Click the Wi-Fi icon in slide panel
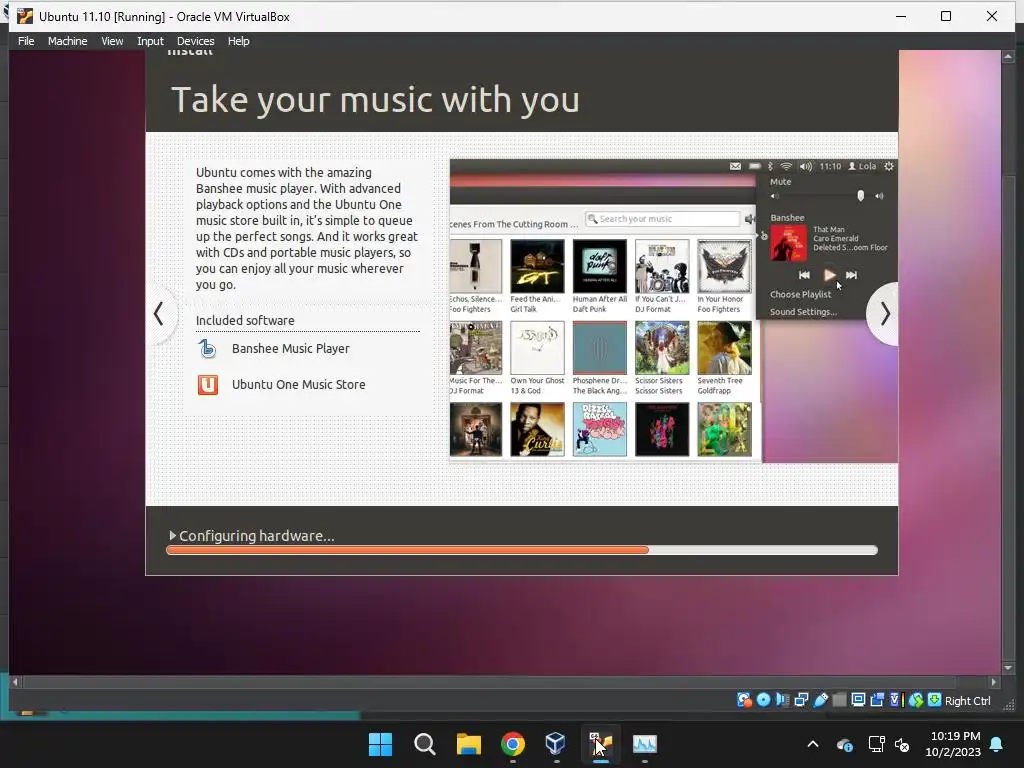 point(786,167)
